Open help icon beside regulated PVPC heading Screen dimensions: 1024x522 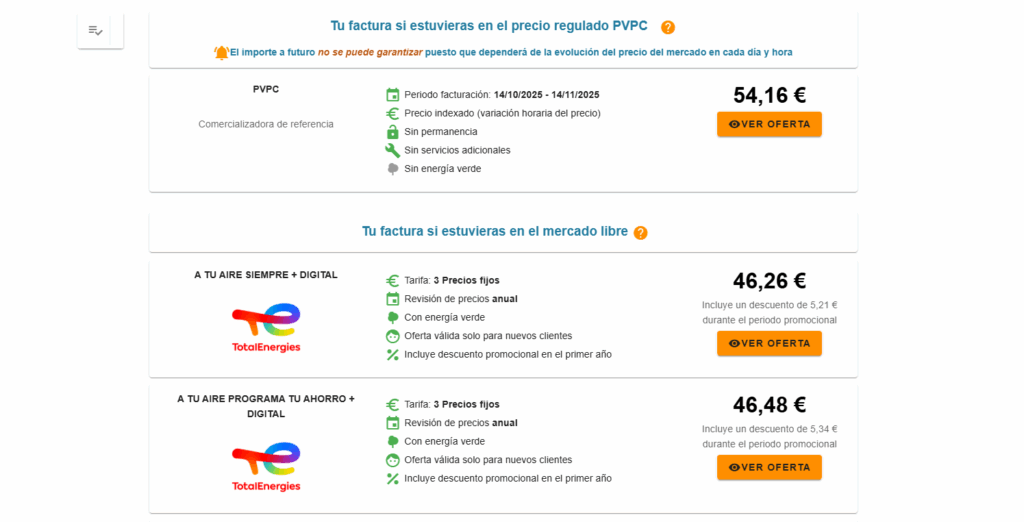pos(668,28)
